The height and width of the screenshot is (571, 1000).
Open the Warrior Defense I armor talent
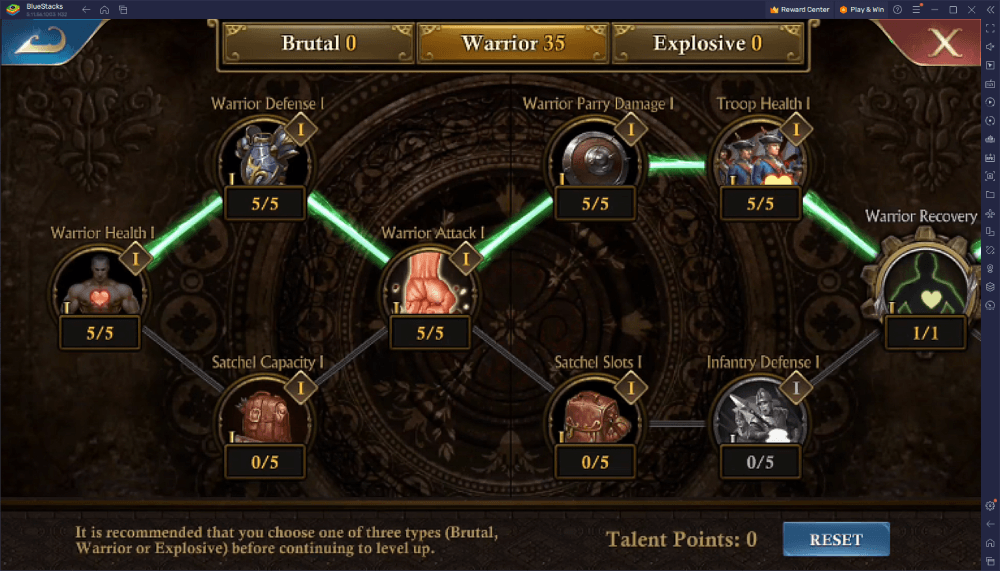click(x=265, y=159)
